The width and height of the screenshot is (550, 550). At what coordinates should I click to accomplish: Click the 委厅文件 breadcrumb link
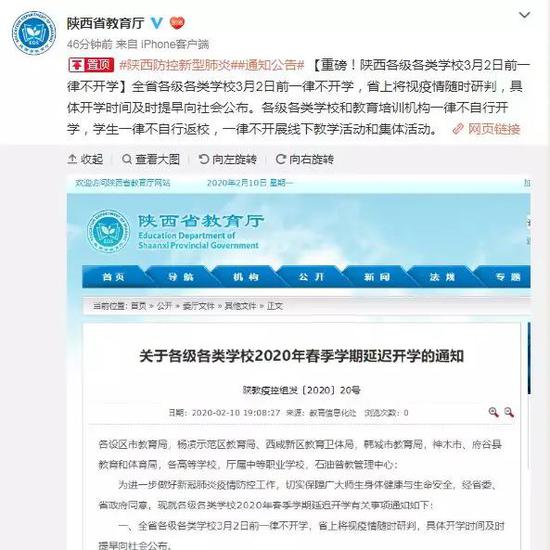tap(199, 306)
